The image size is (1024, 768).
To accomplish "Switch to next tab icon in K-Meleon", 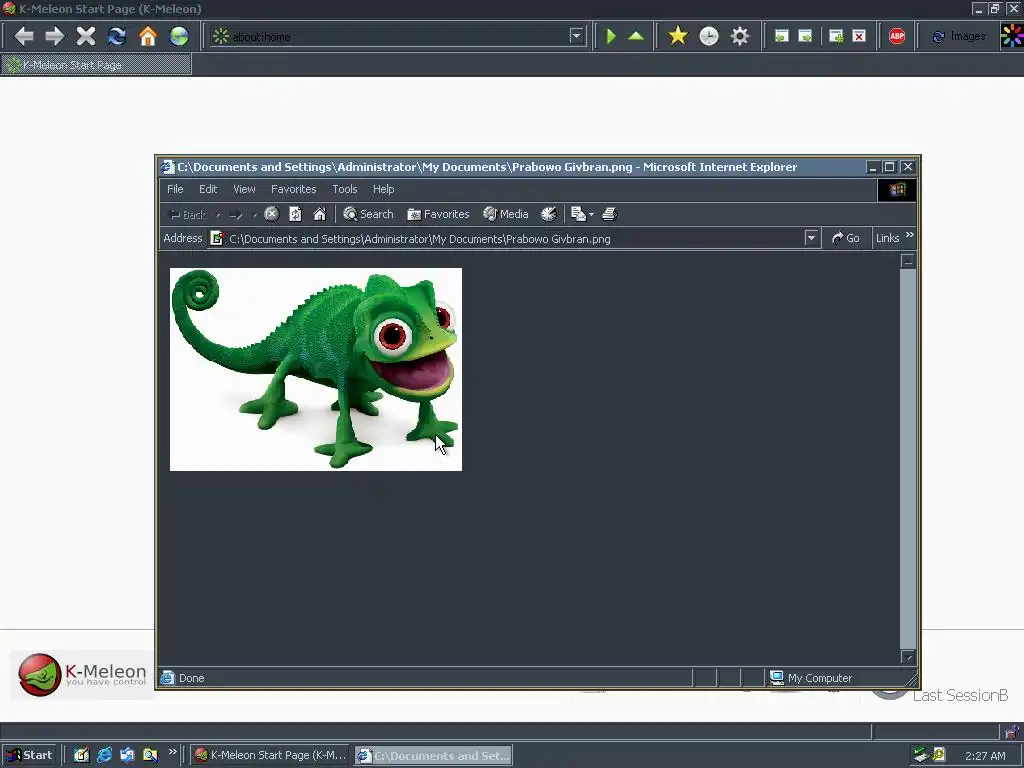I will click(805, 36).
